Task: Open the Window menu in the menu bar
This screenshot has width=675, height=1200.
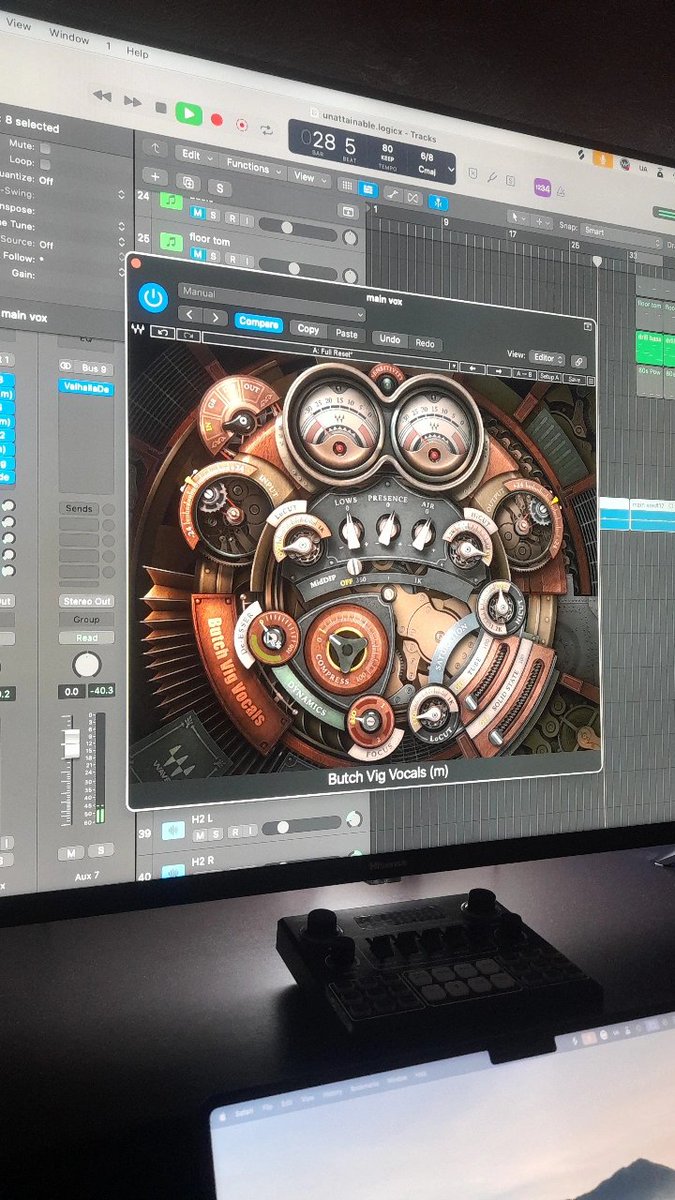Action: [69, 37]
